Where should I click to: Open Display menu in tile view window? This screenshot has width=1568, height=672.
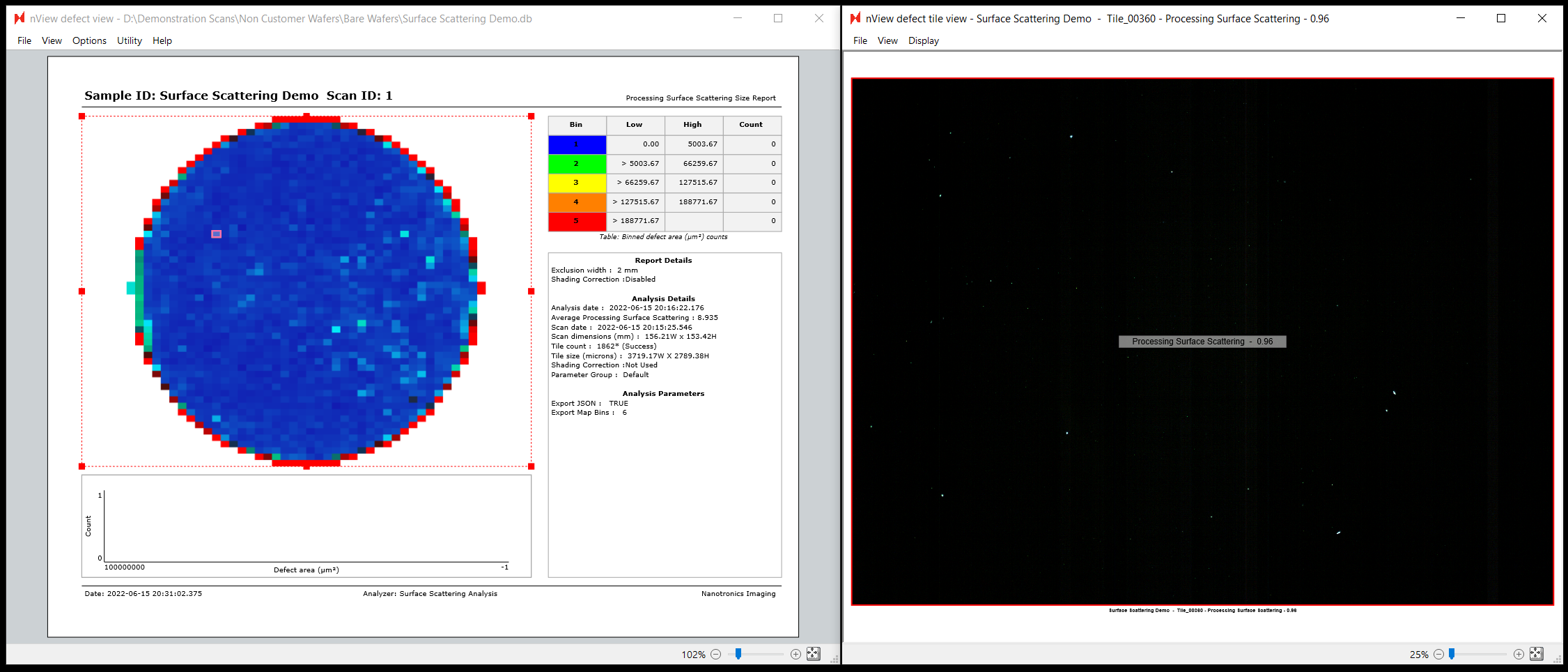923,40
